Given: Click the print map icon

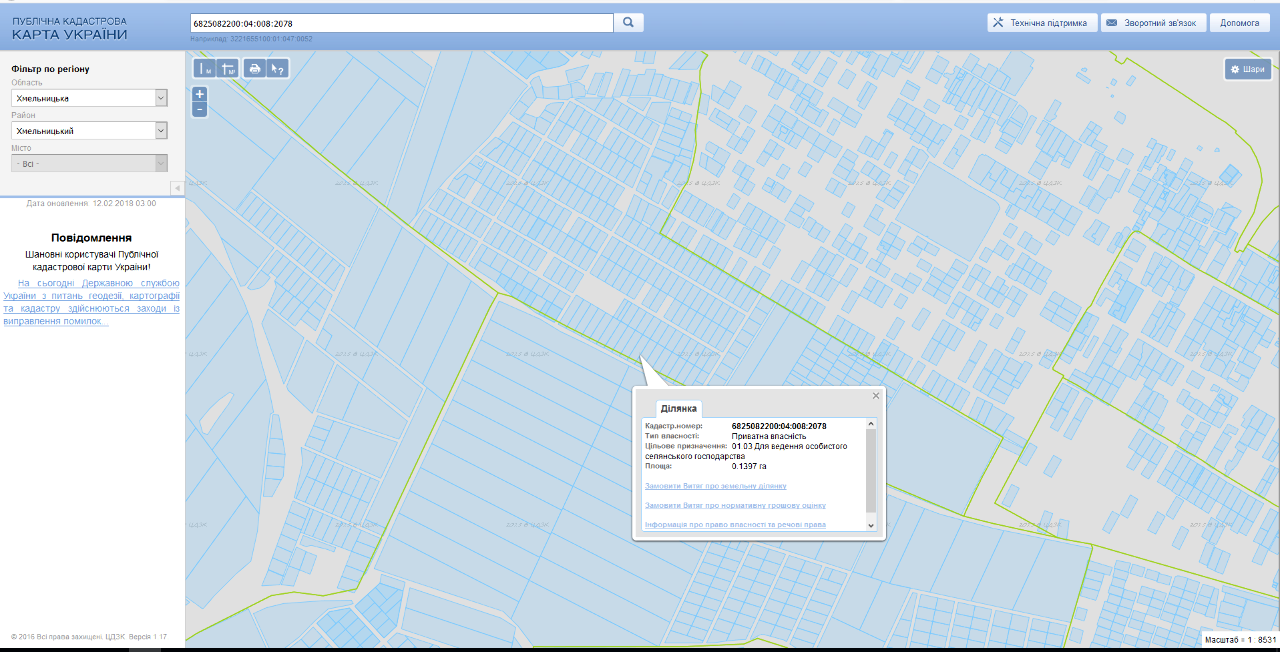Looking at the screenshot, I should click(x=254, y=69).
